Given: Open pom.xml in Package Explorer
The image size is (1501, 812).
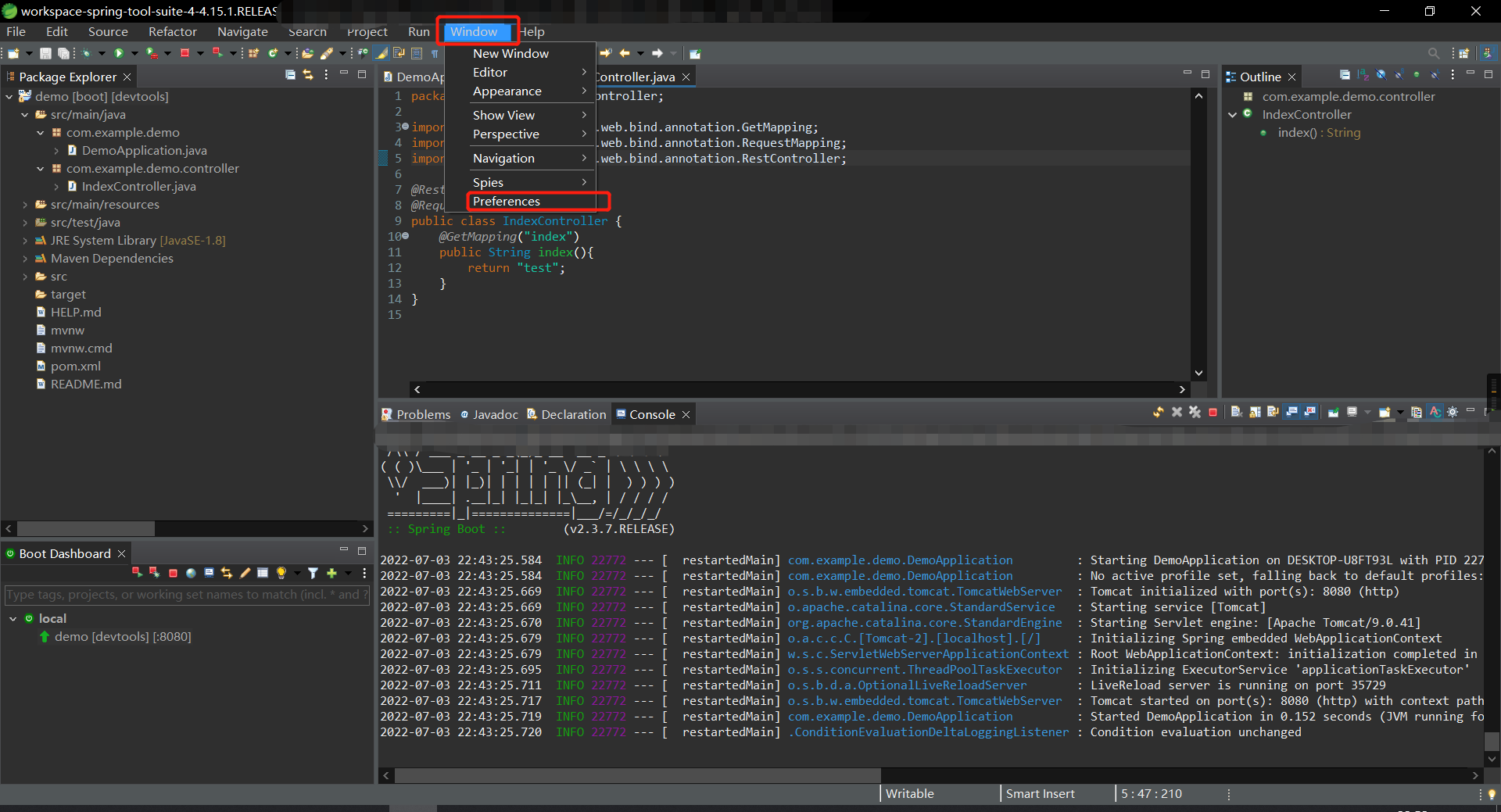Looking at the screenshot, I should (x=75, y=366).
